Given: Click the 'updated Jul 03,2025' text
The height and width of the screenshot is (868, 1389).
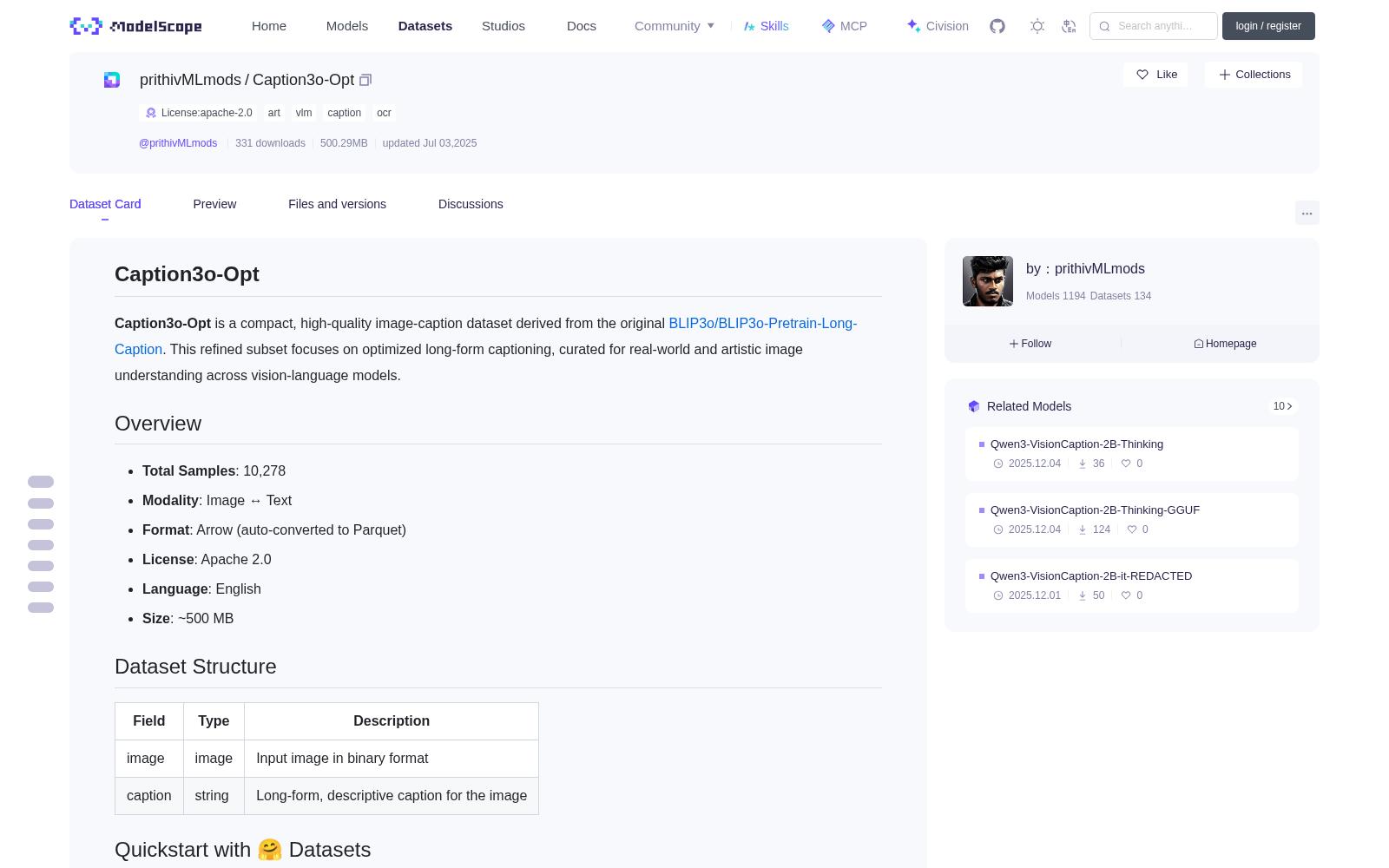Looking at the screenshot, I should click(430, 143).
